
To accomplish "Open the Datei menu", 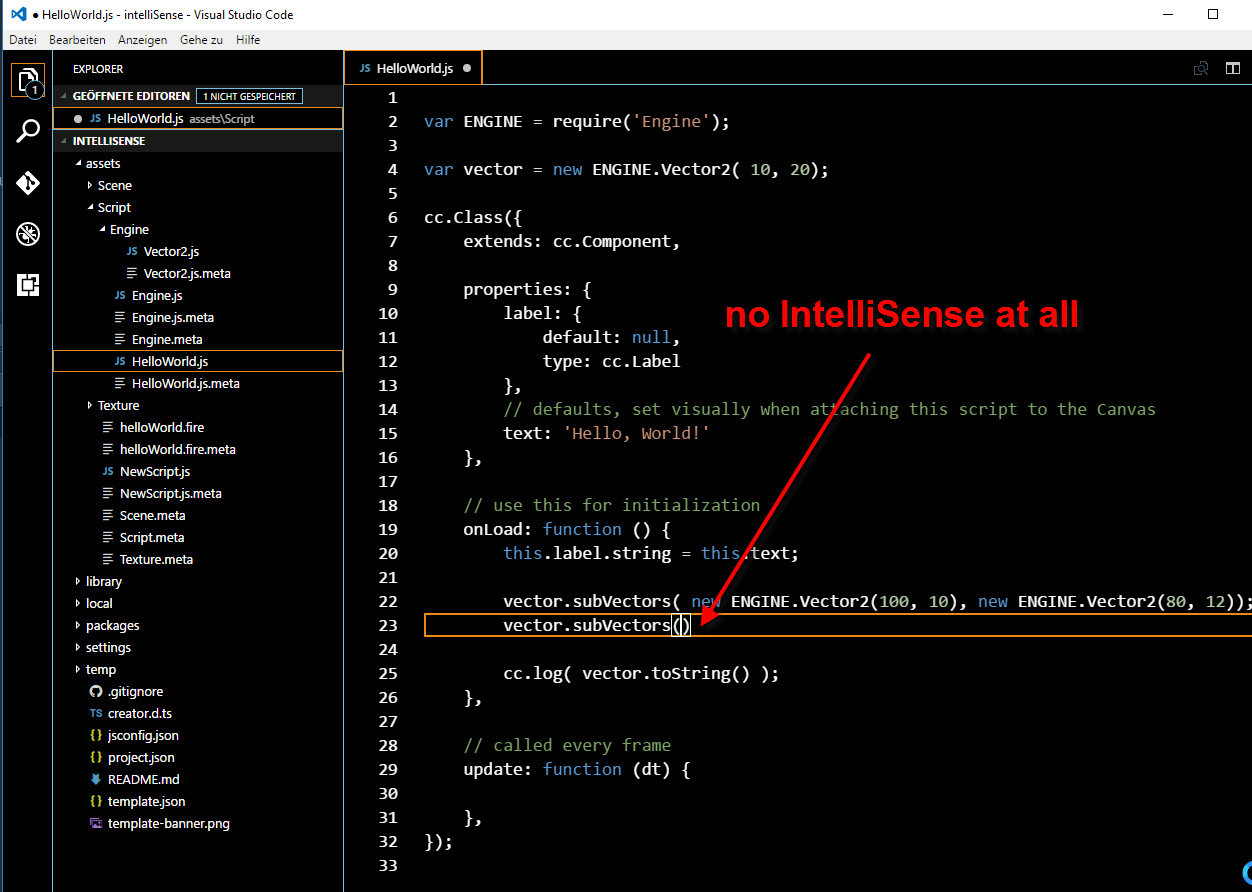I will pos(22,39).
